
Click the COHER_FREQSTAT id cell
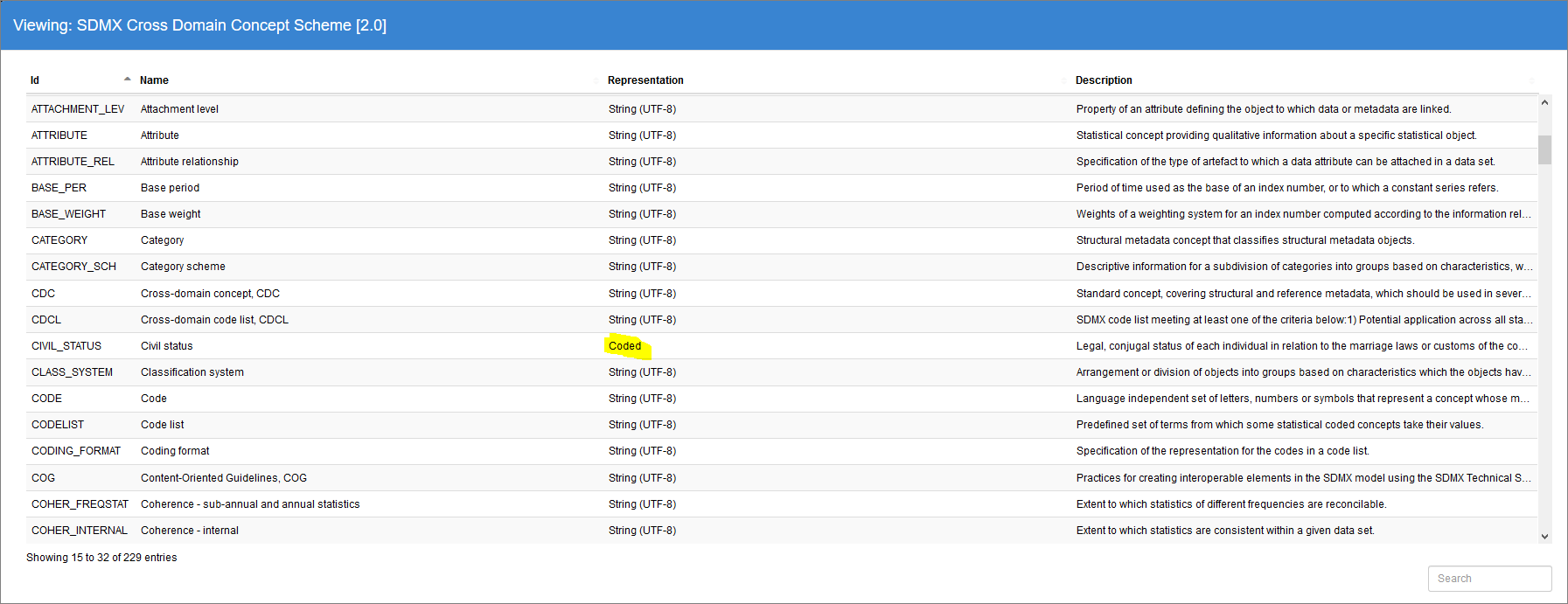[x=80, y=504]
